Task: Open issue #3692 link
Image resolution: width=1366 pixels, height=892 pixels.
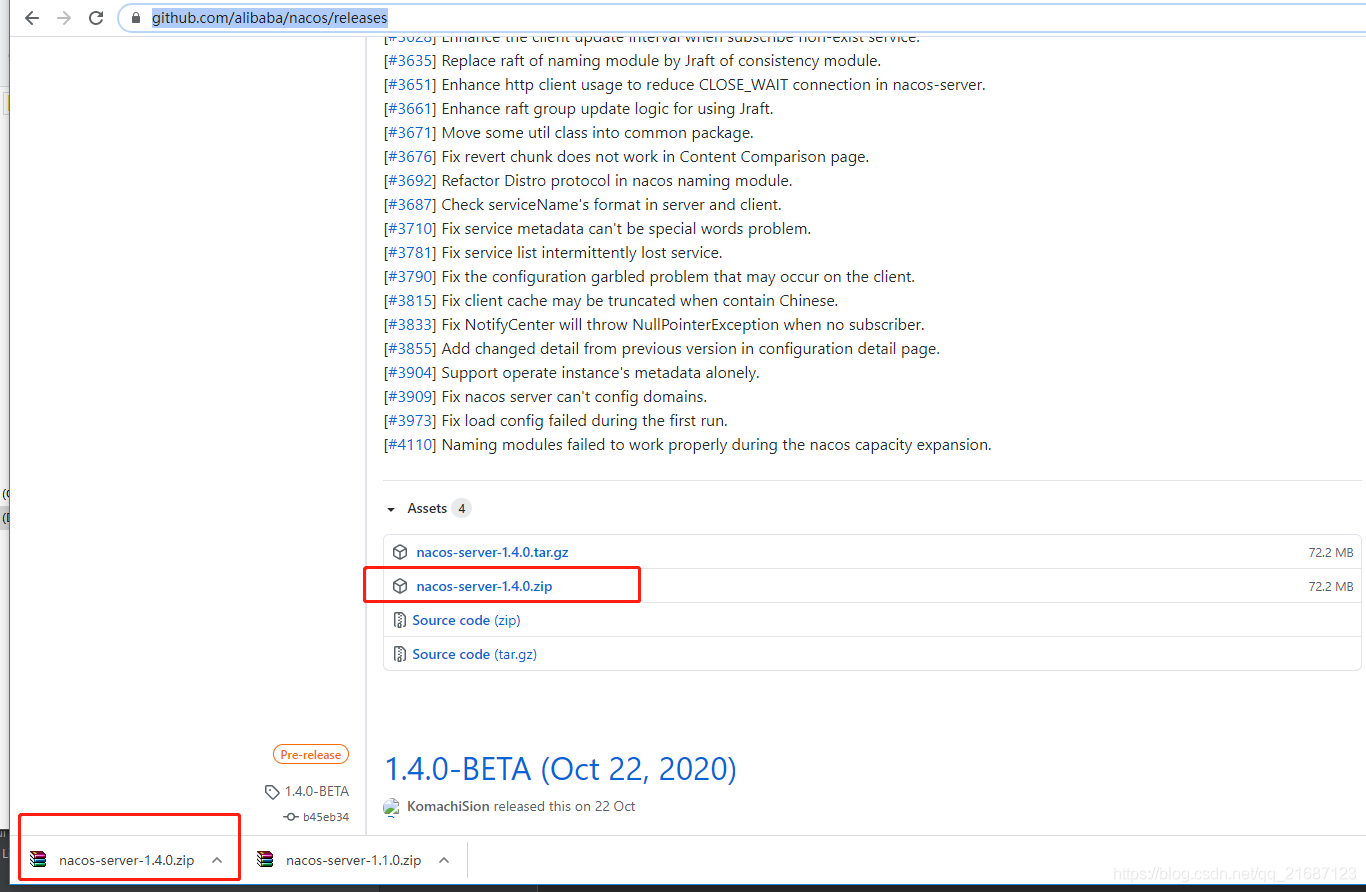Action: pyautogui.click(x=410, y=181)
